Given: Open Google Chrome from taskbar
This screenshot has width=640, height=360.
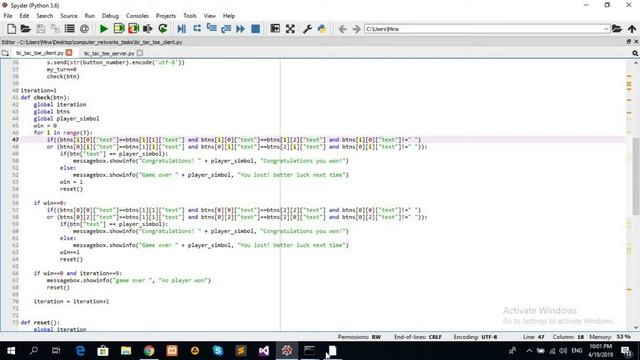Looking at the screenshot, I should point(149,351).
